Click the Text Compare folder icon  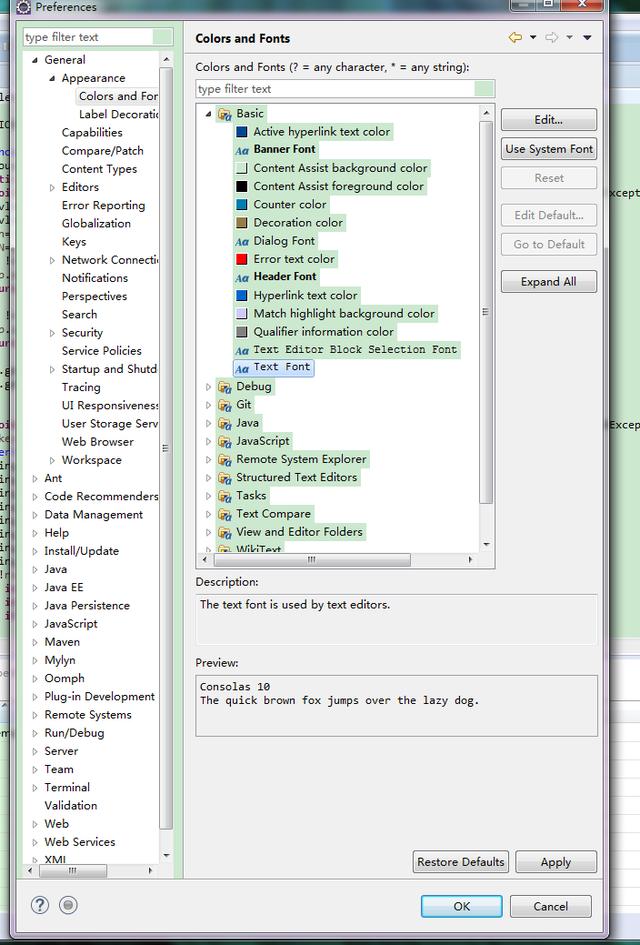(224, 514)
